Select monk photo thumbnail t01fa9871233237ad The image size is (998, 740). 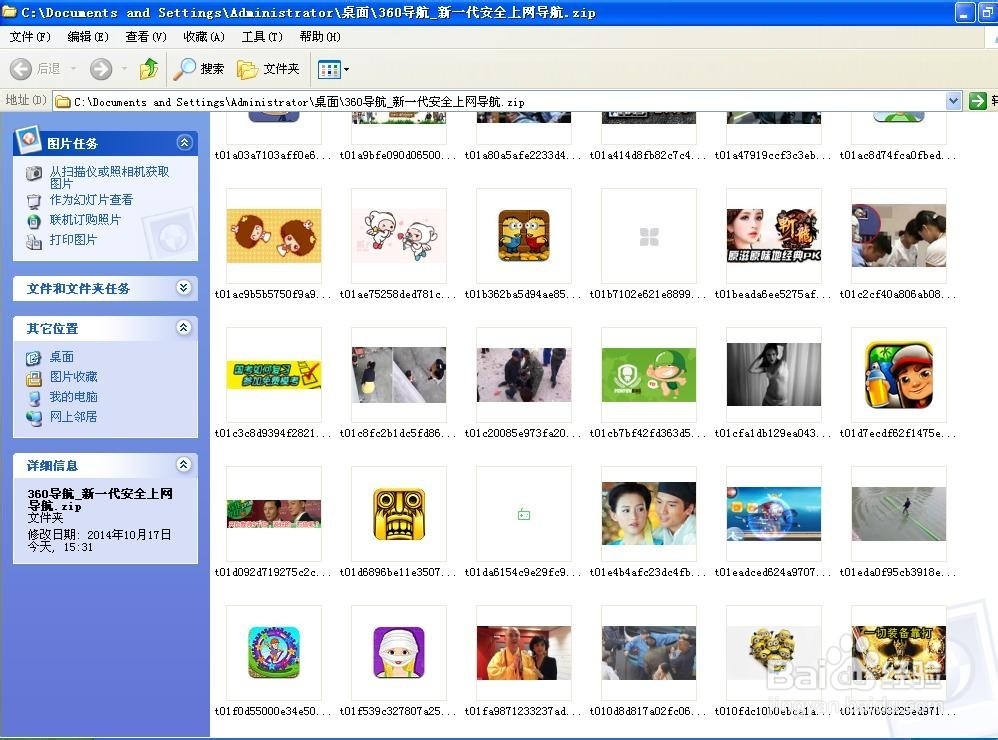tap(524, 653)
